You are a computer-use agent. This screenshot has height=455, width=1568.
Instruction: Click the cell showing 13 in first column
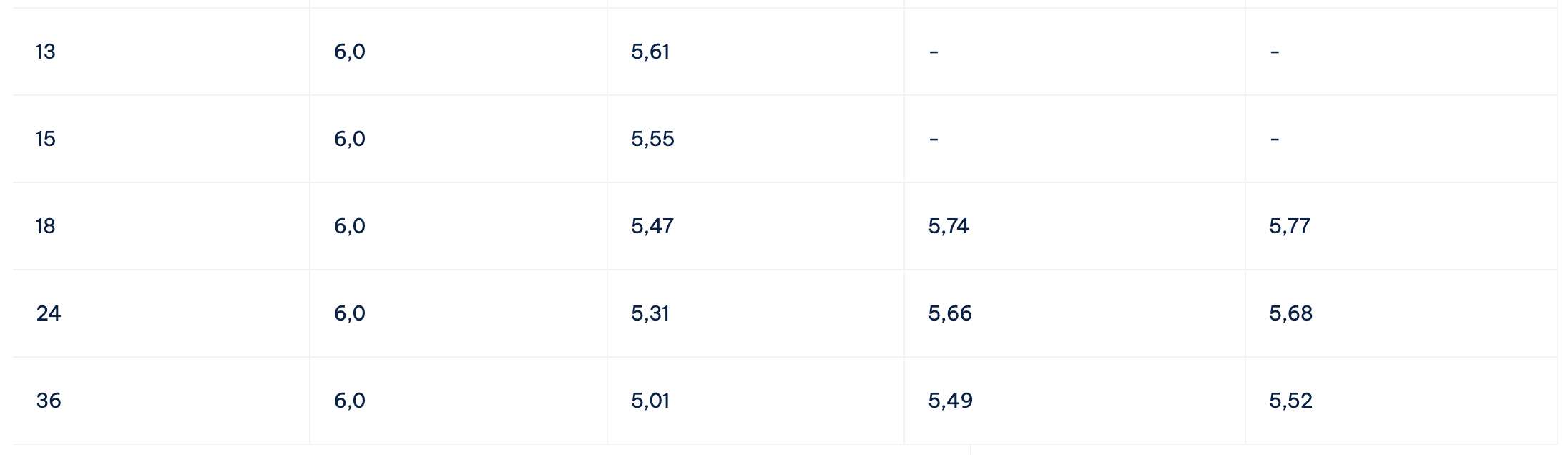[x=46, y=52]
